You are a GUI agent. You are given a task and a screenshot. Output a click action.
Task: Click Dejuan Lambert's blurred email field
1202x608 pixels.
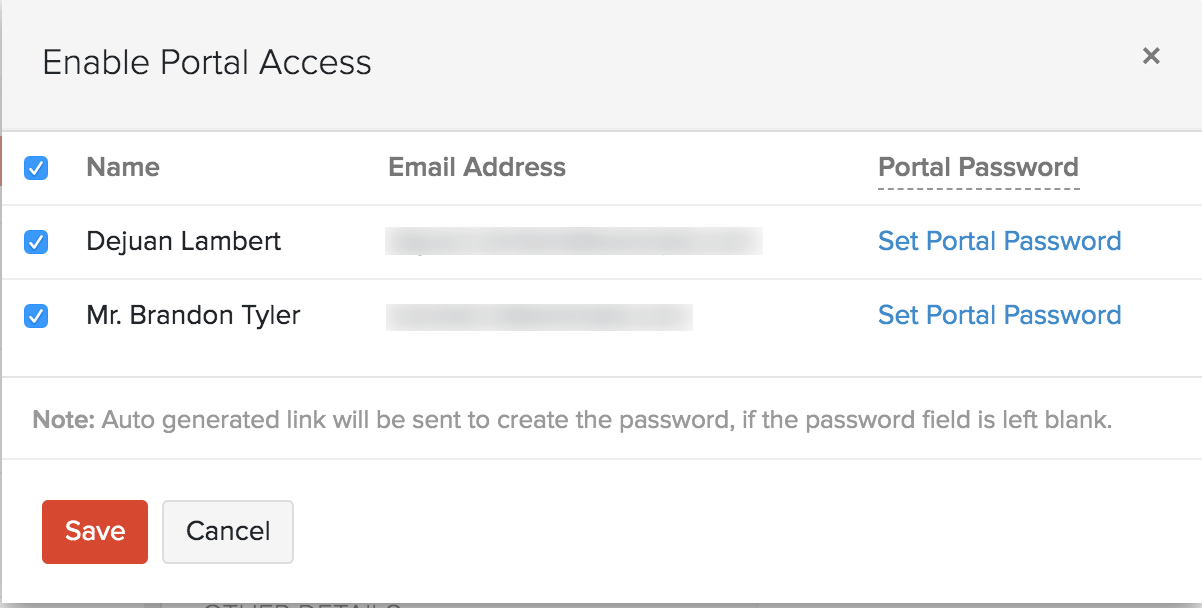575,241
